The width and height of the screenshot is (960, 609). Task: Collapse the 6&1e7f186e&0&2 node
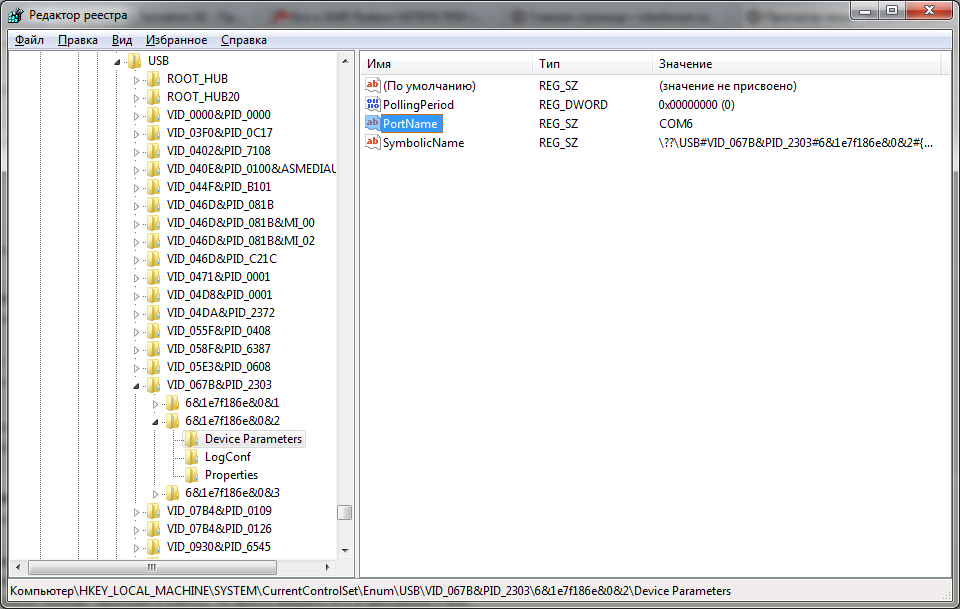(x=155, y=422)
